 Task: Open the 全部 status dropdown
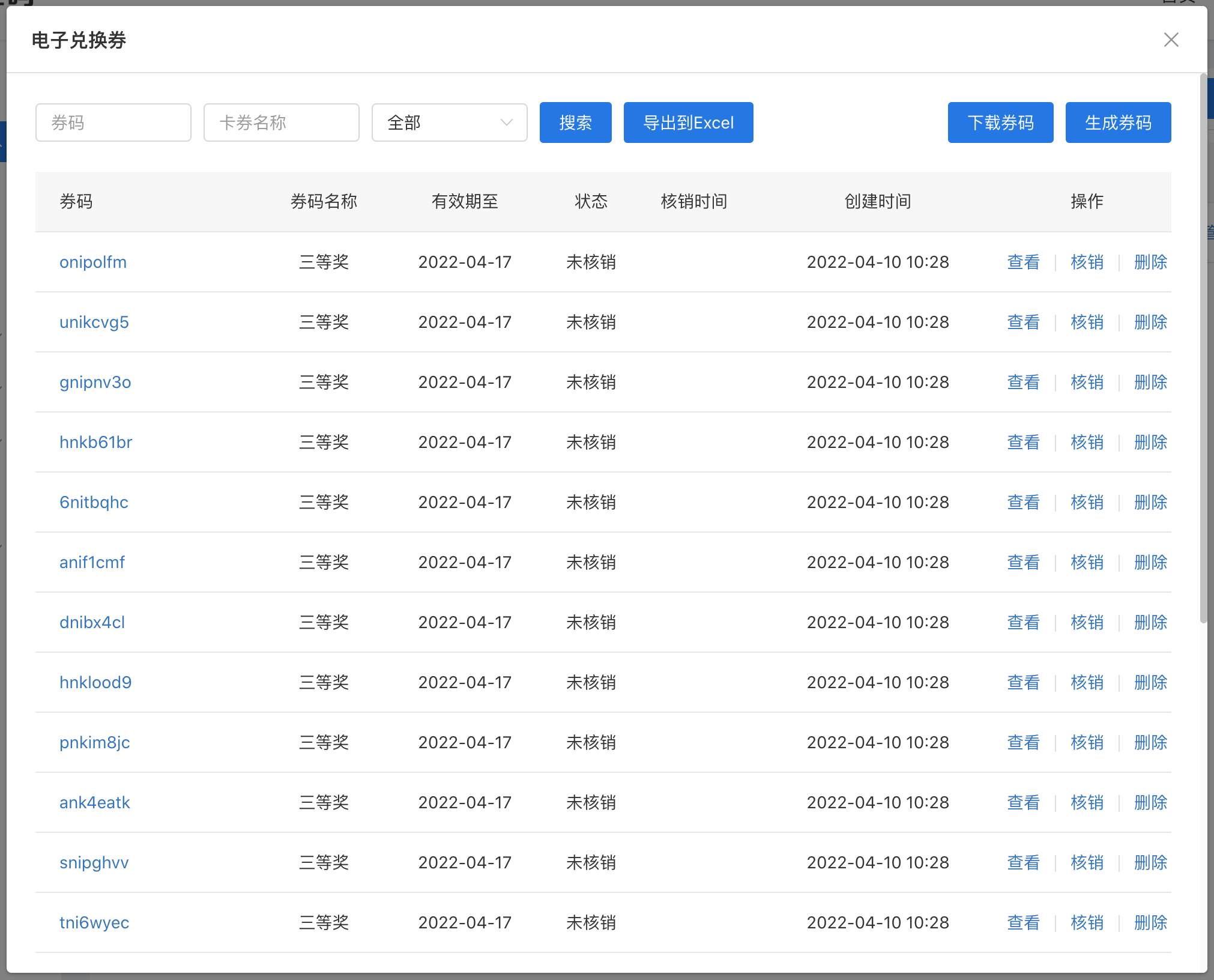click(450, 122)
